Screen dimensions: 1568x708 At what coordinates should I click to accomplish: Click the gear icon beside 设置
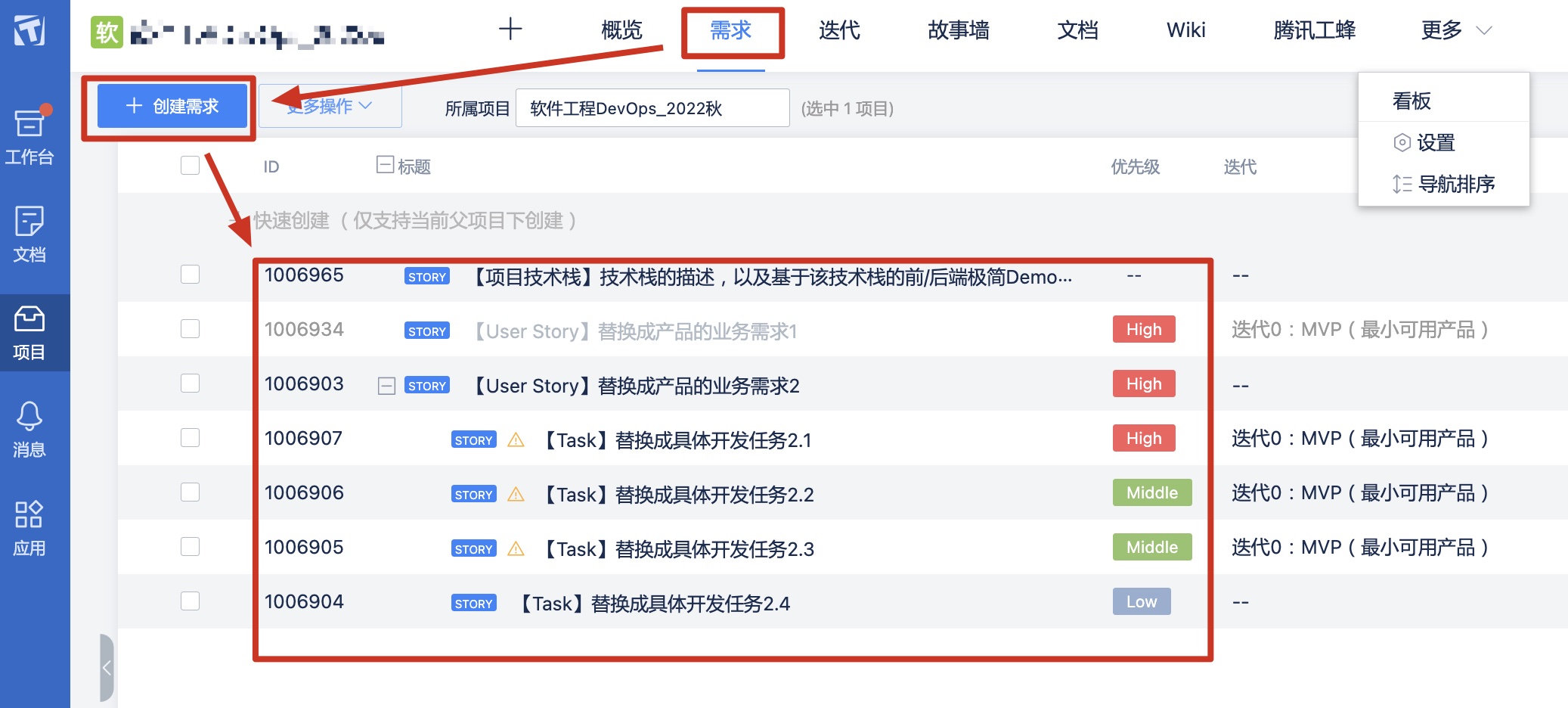(x=1402, y=142)
